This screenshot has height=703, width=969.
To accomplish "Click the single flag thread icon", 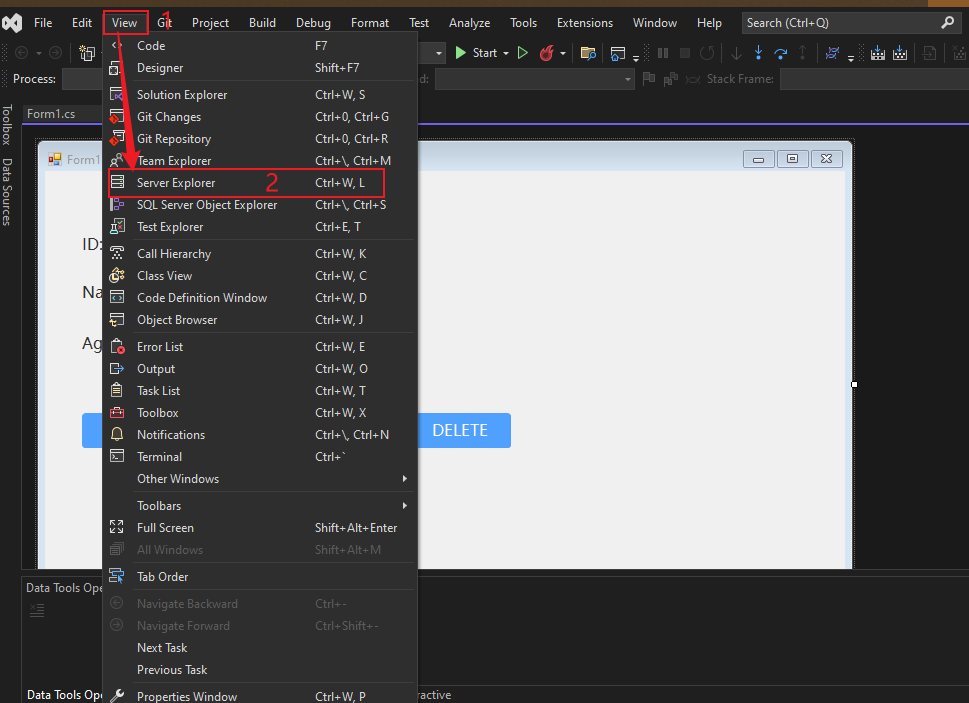I will point(649,79).
